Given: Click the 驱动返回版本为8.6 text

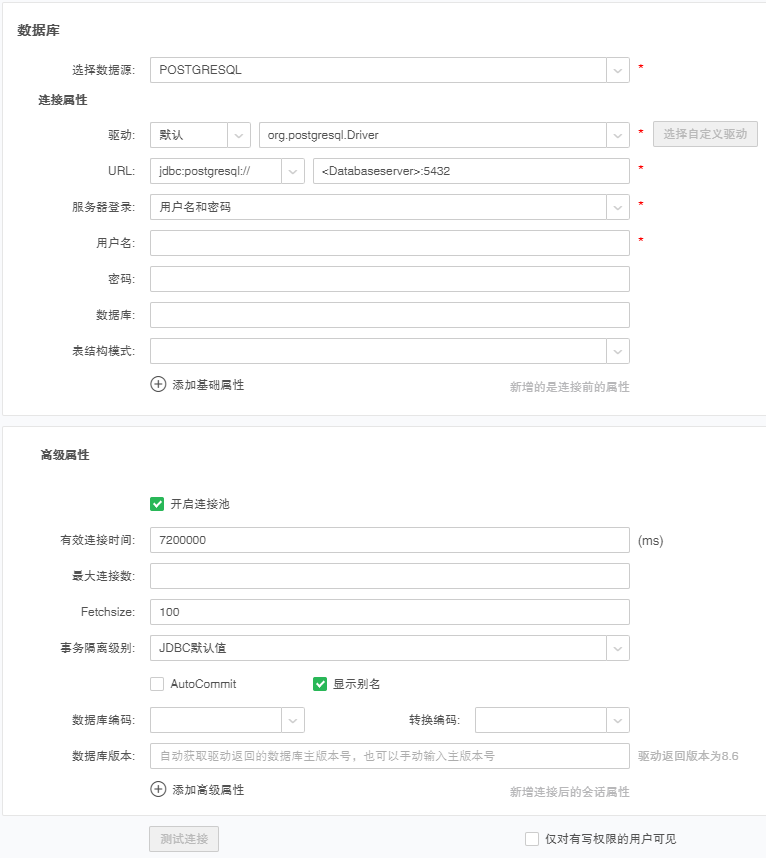Looking at the screenshot, I should (688, 756).
